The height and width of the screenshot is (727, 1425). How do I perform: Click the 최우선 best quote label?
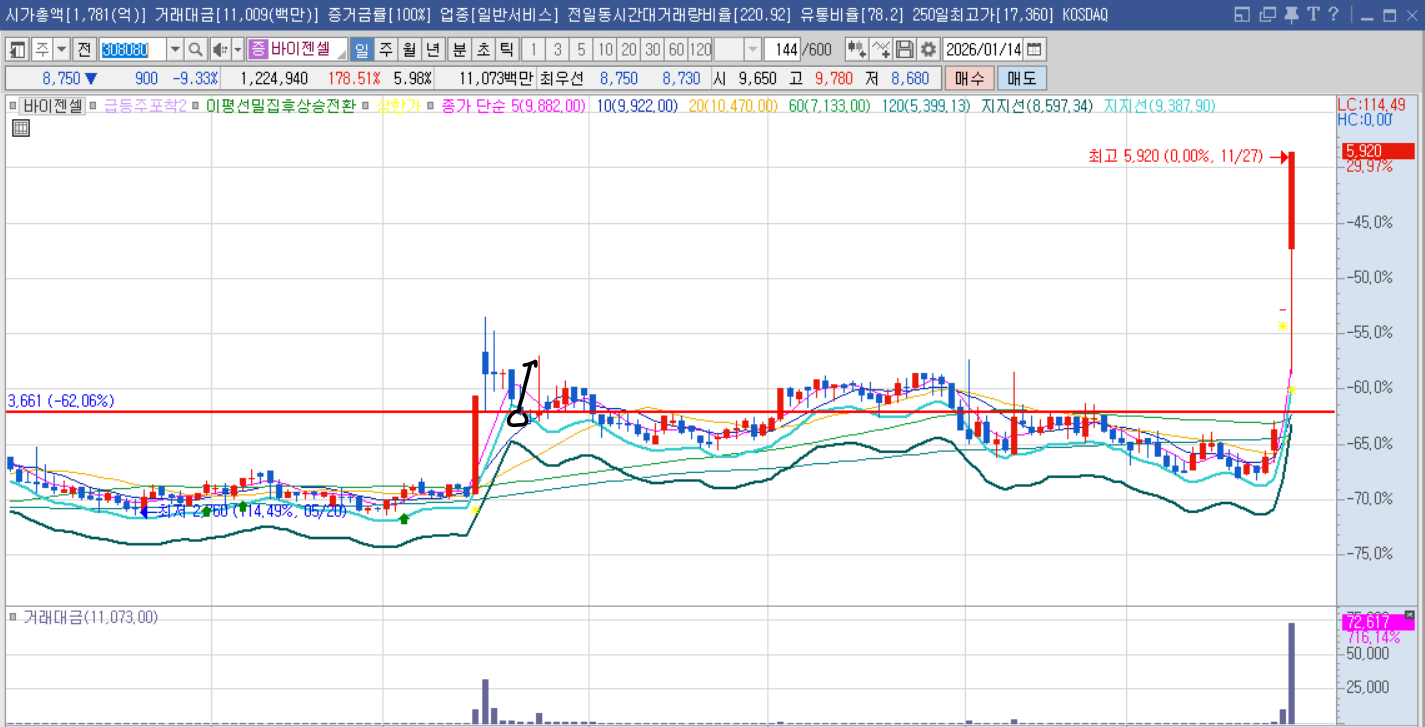pyautogui.click(x=561, y=78)
